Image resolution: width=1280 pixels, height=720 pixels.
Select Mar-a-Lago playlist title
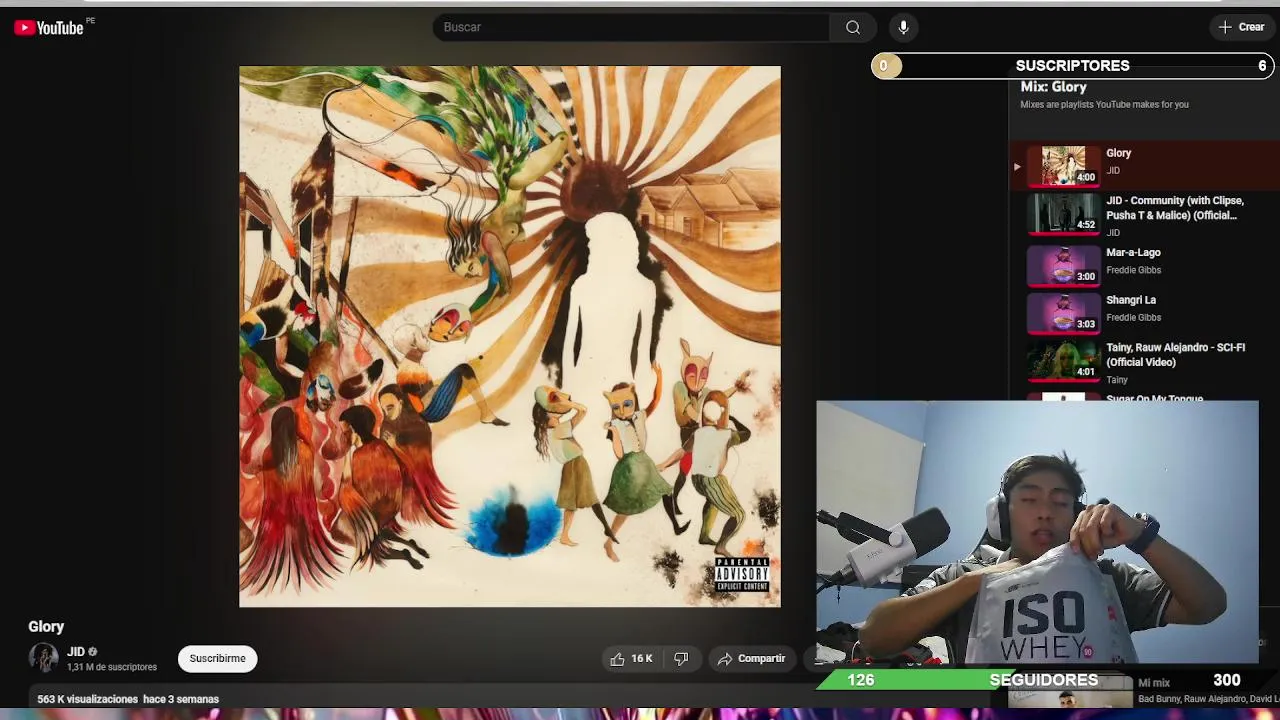[x=1133, y=253]
